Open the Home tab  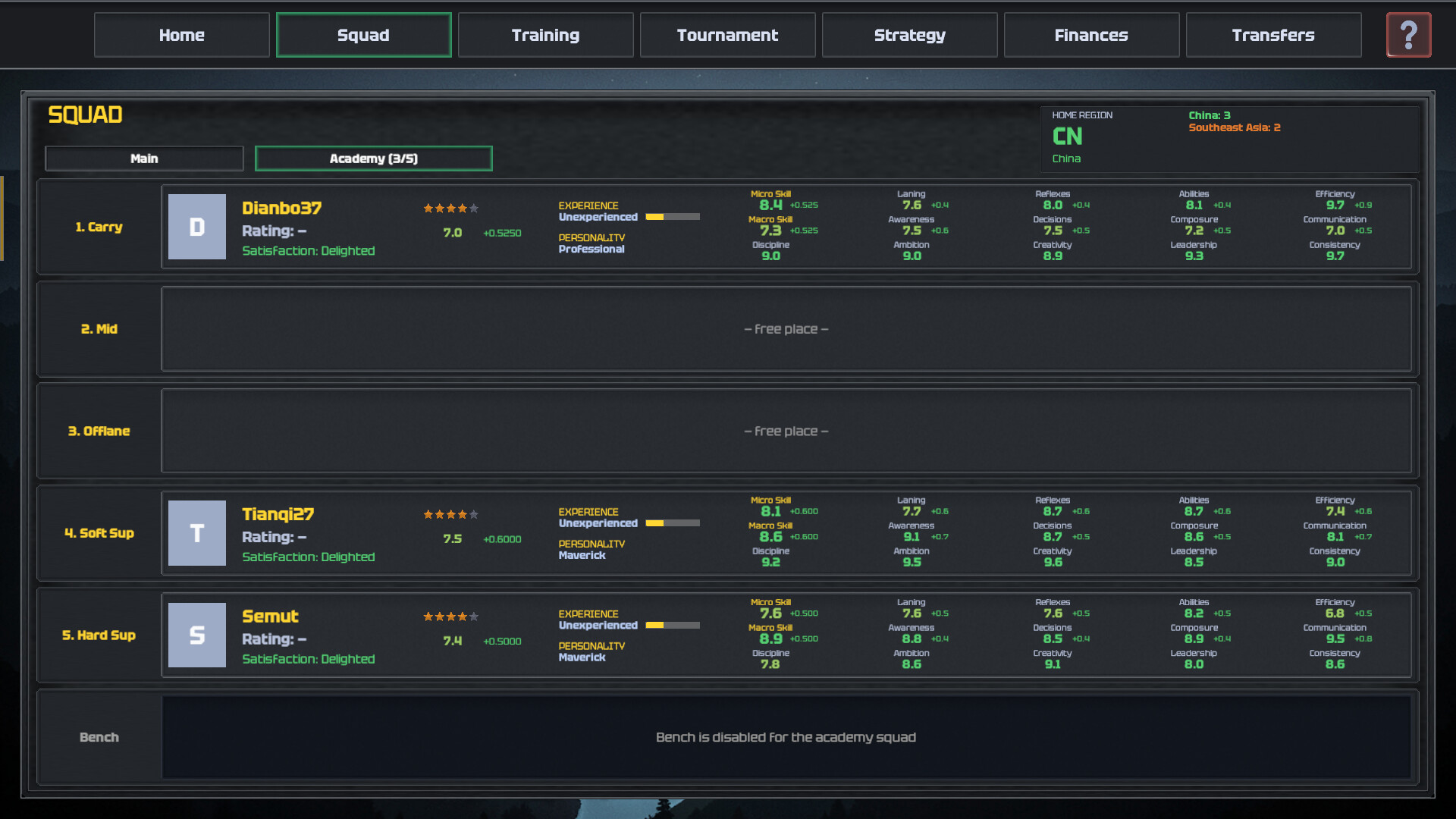tap(182, 35)
